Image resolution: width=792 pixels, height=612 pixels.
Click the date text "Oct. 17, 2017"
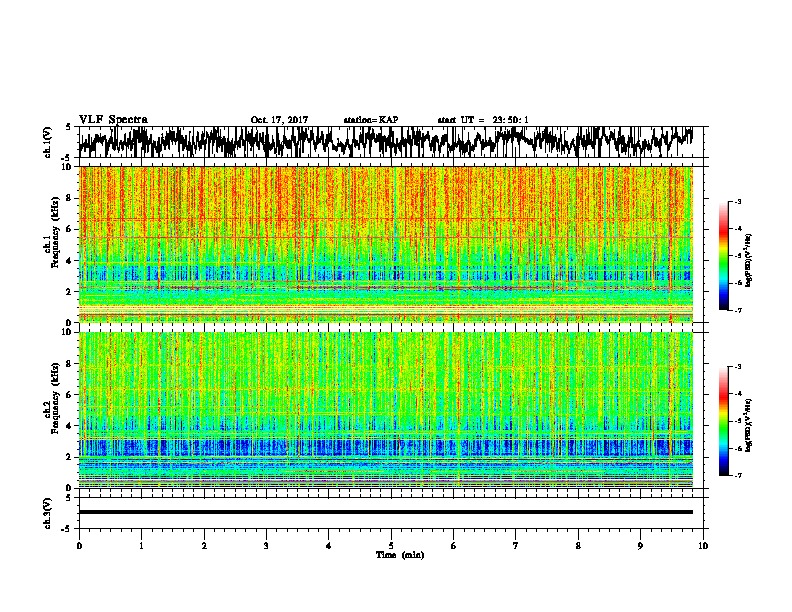pyautogui.click(x=279, y=120)
